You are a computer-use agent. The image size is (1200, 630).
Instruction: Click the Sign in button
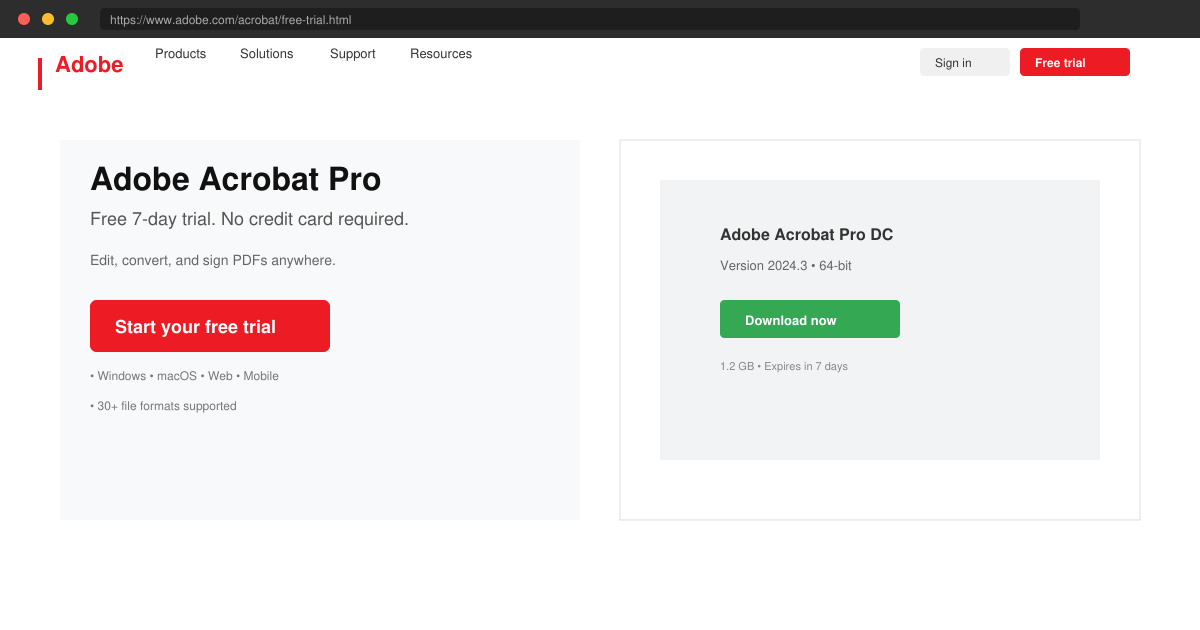[x=965, y=62]
